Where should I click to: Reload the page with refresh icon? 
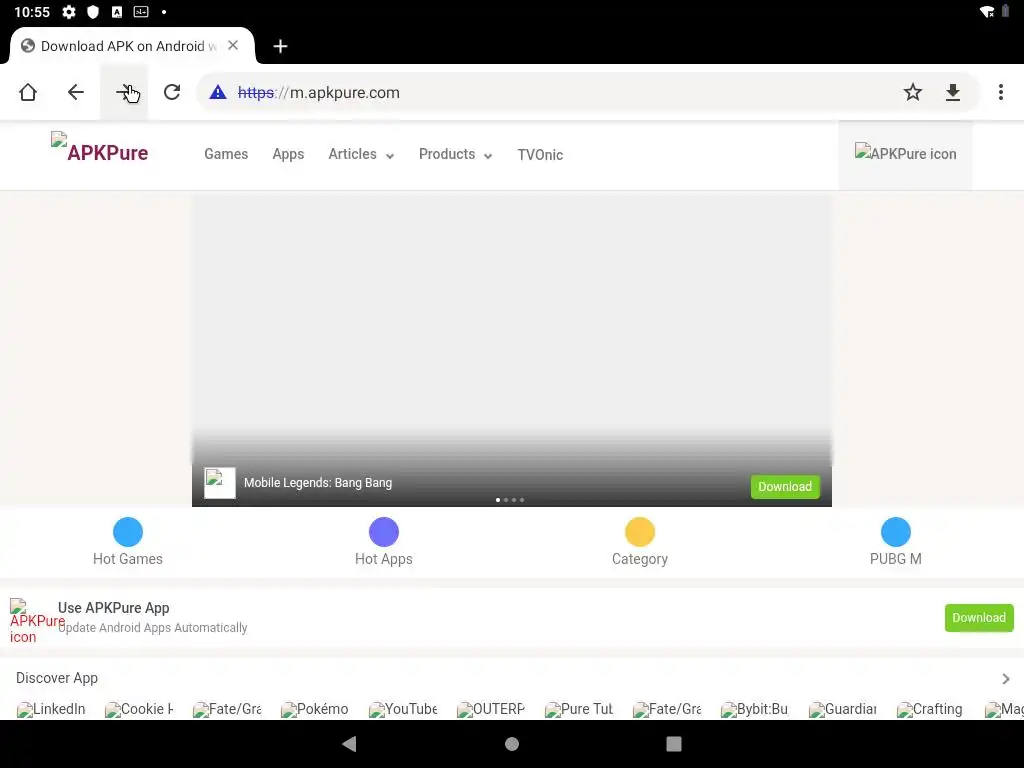click(172, 92)
